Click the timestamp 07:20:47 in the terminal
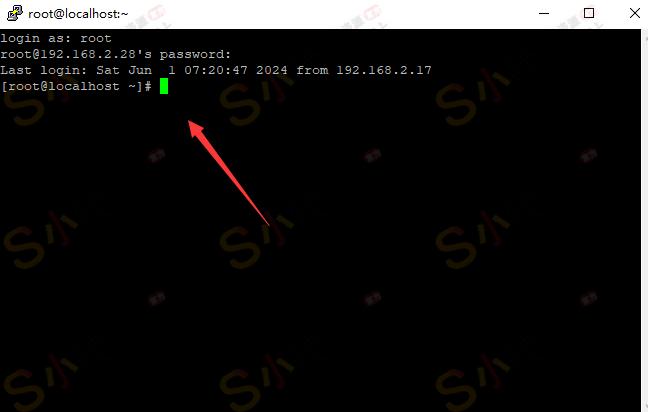The width and height of the screenshot is (648, 412). [216, 70]
